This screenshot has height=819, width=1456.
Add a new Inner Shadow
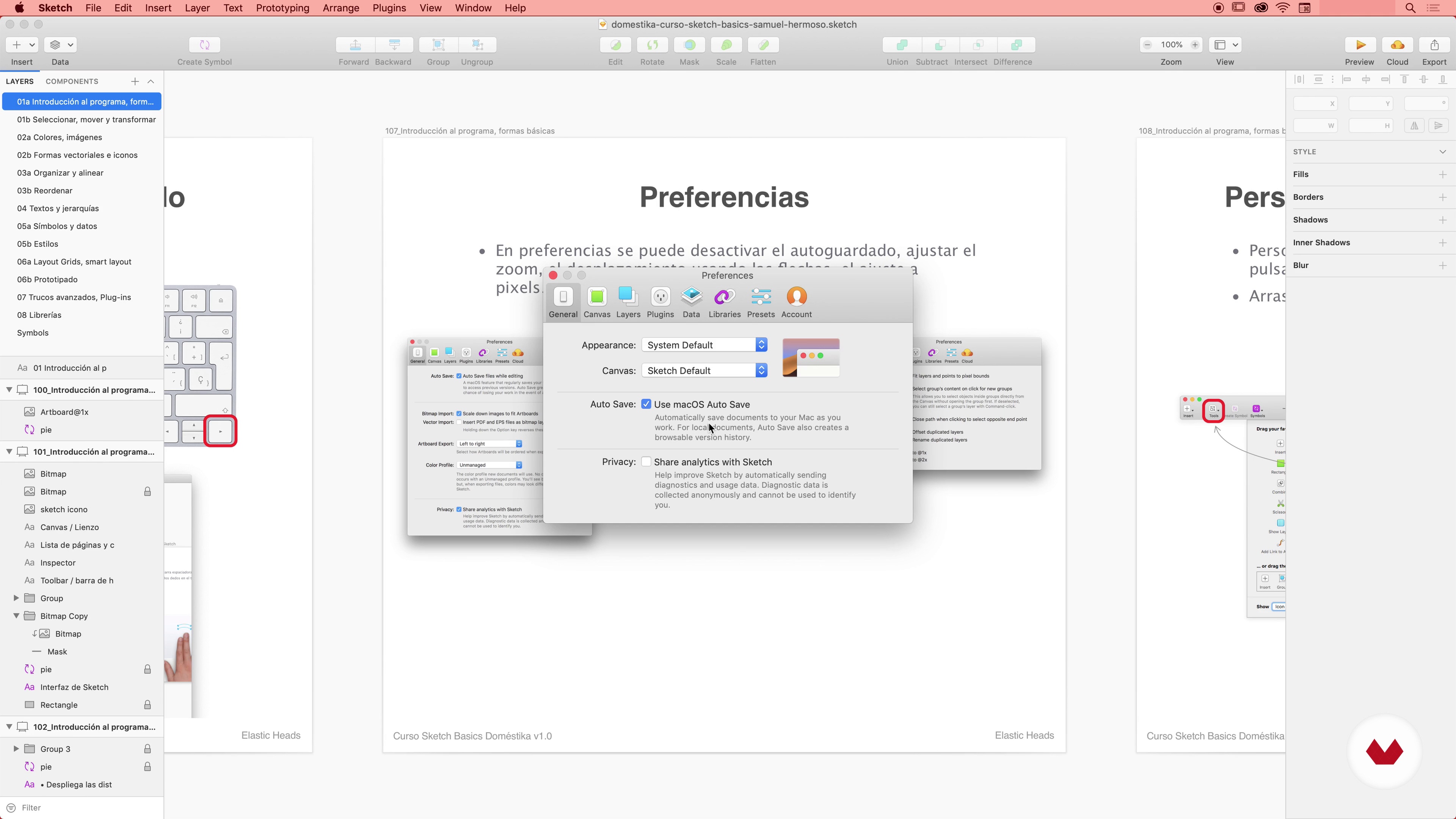[x=1442, y=243]
